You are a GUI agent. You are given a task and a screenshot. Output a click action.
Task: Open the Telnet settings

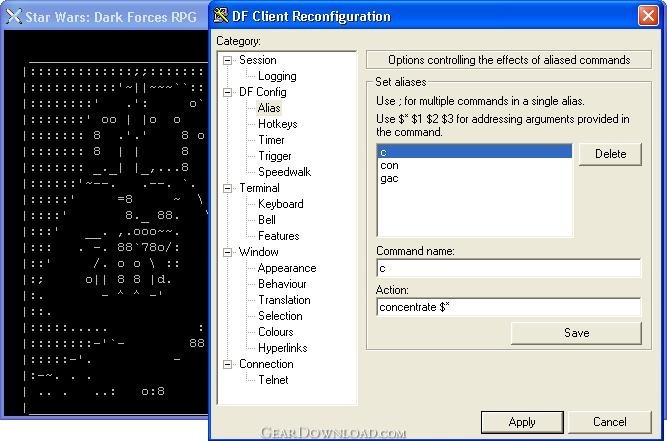(x=273, y=380)
